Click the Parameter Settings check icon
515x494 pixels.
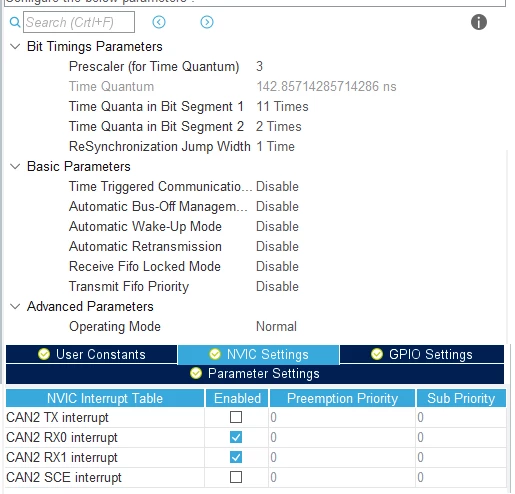point(196,373)
